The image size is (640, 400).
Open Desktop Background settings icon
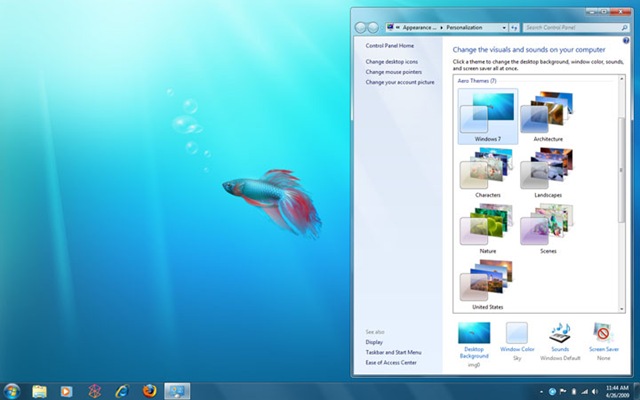tap(474, 333)
